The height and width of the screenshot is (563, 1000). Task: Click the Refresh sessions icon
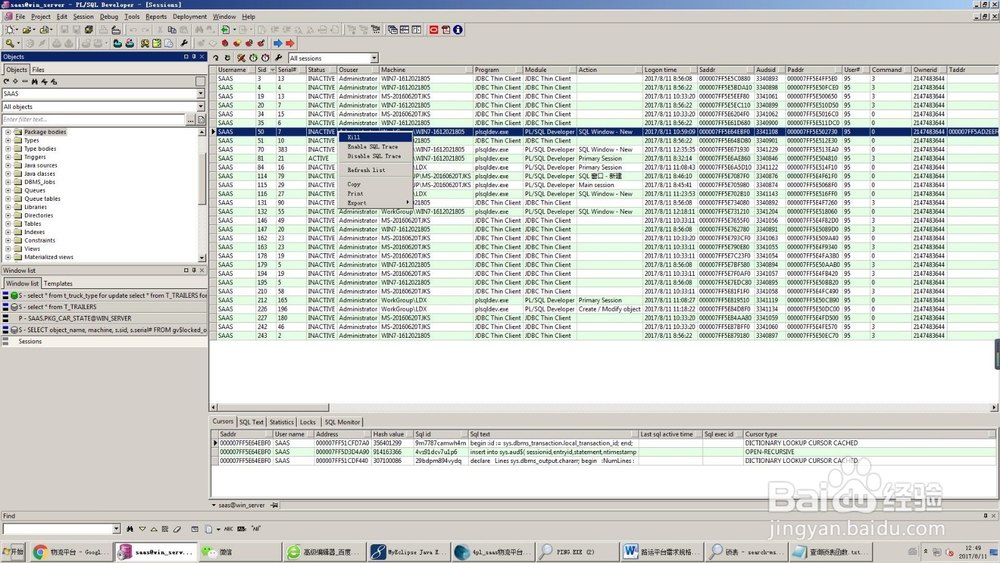click(216, 58)
